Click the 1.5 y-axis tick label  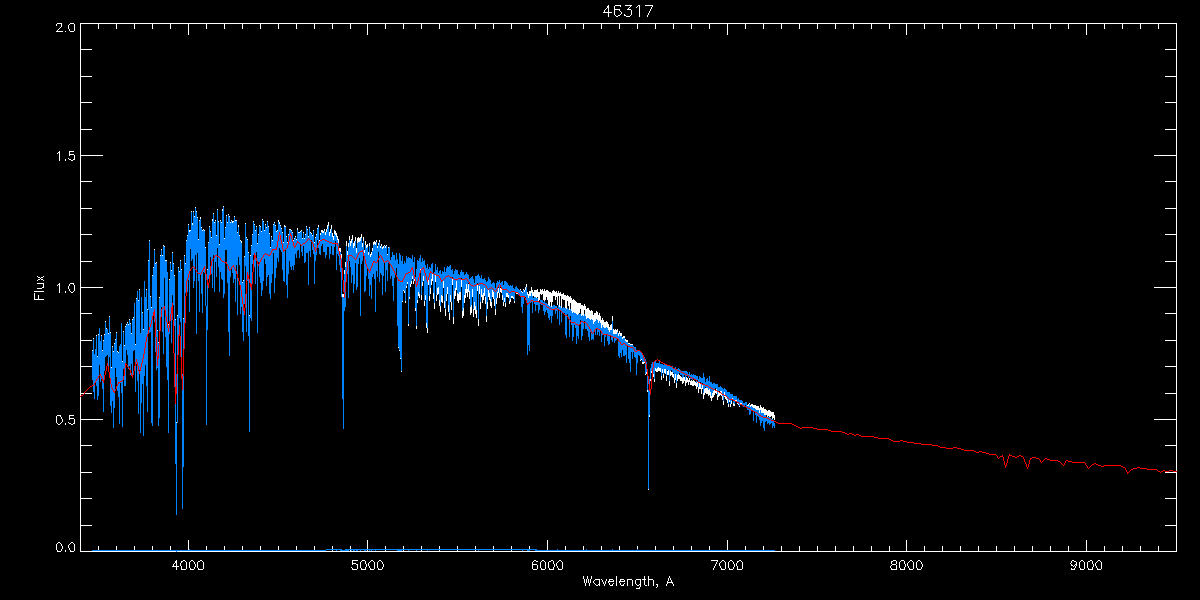point(65,157)
